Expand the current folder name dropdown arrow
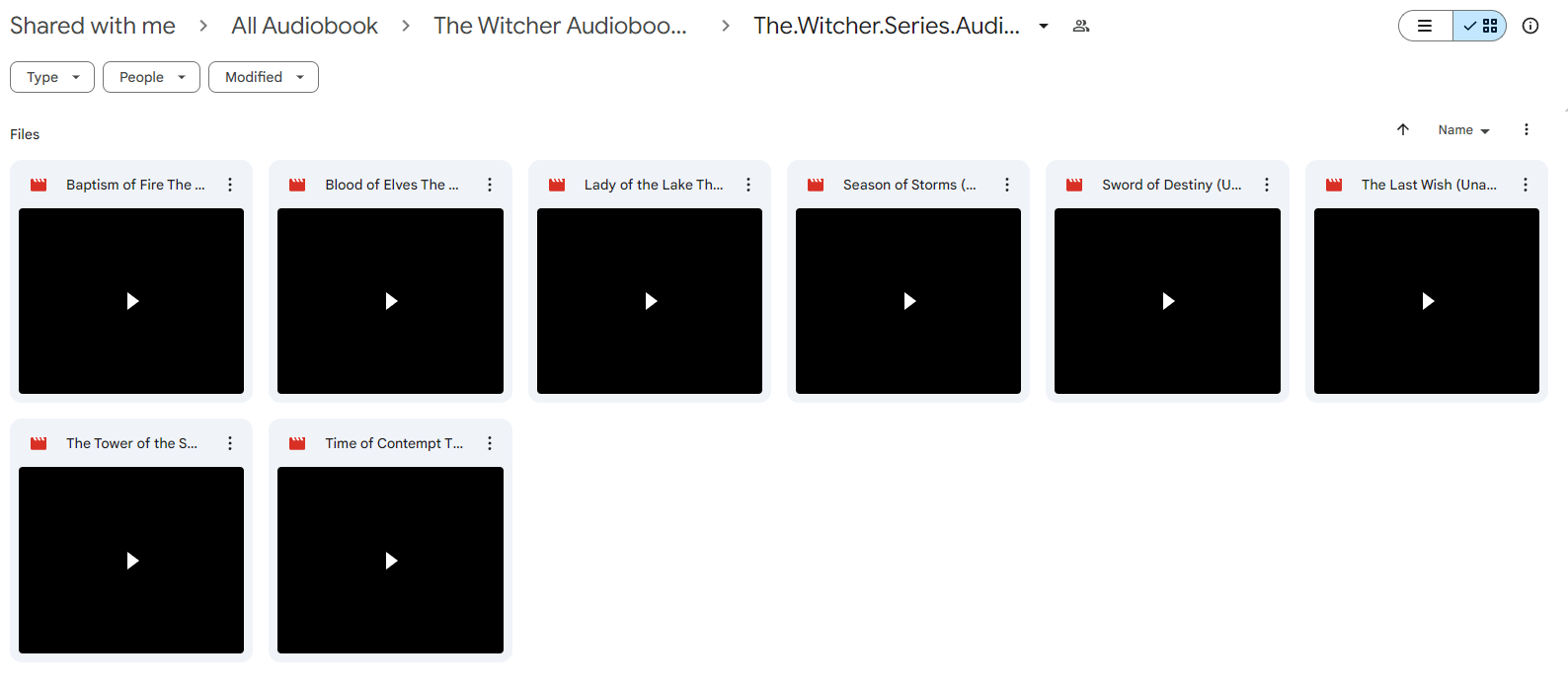1568x689 pixels. pos(1044,27)
